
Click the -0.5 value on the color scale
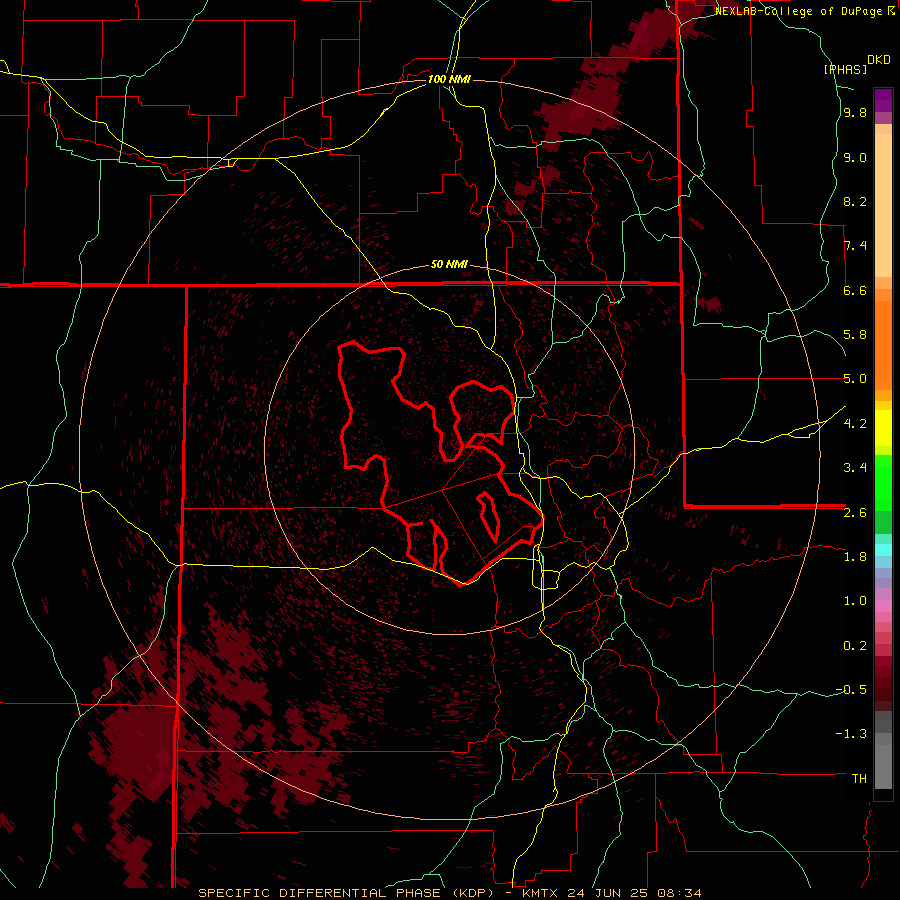click(x=851, y=690)
